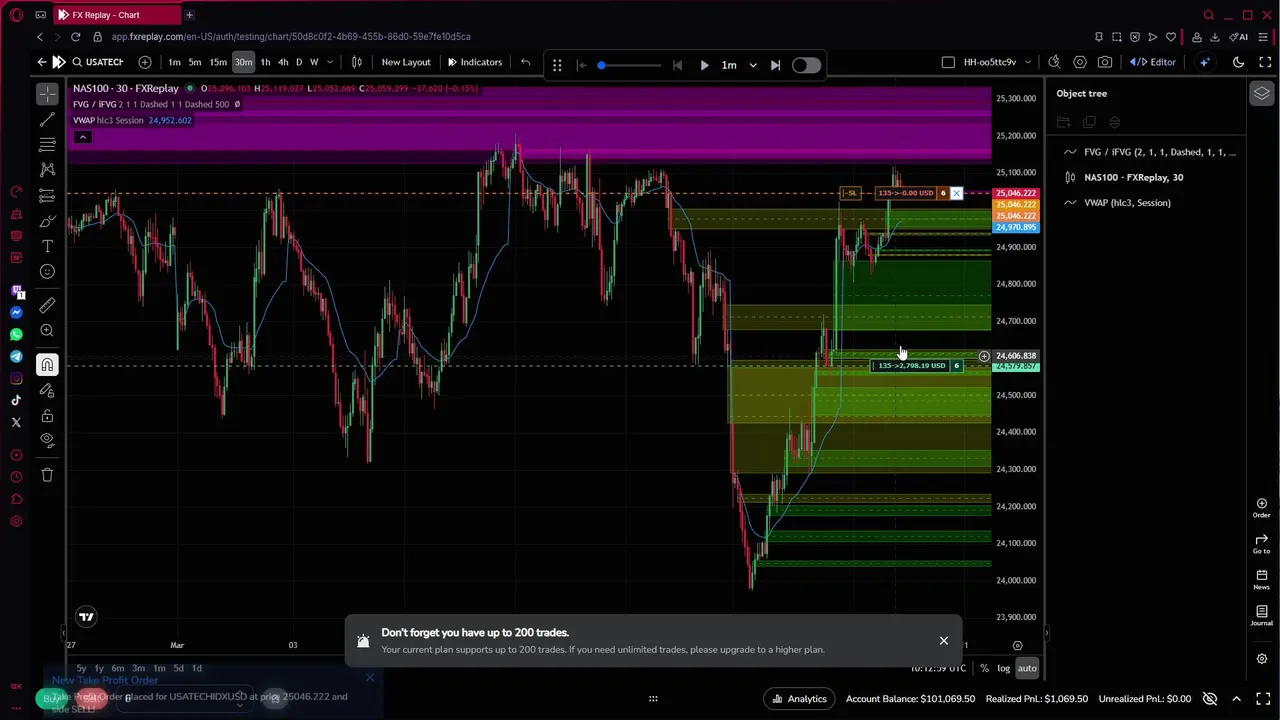Image resolution: width=1280 pixels, height=720 pixels.
Task: Select the ruler measure tool
Action: tap(47, 305)
